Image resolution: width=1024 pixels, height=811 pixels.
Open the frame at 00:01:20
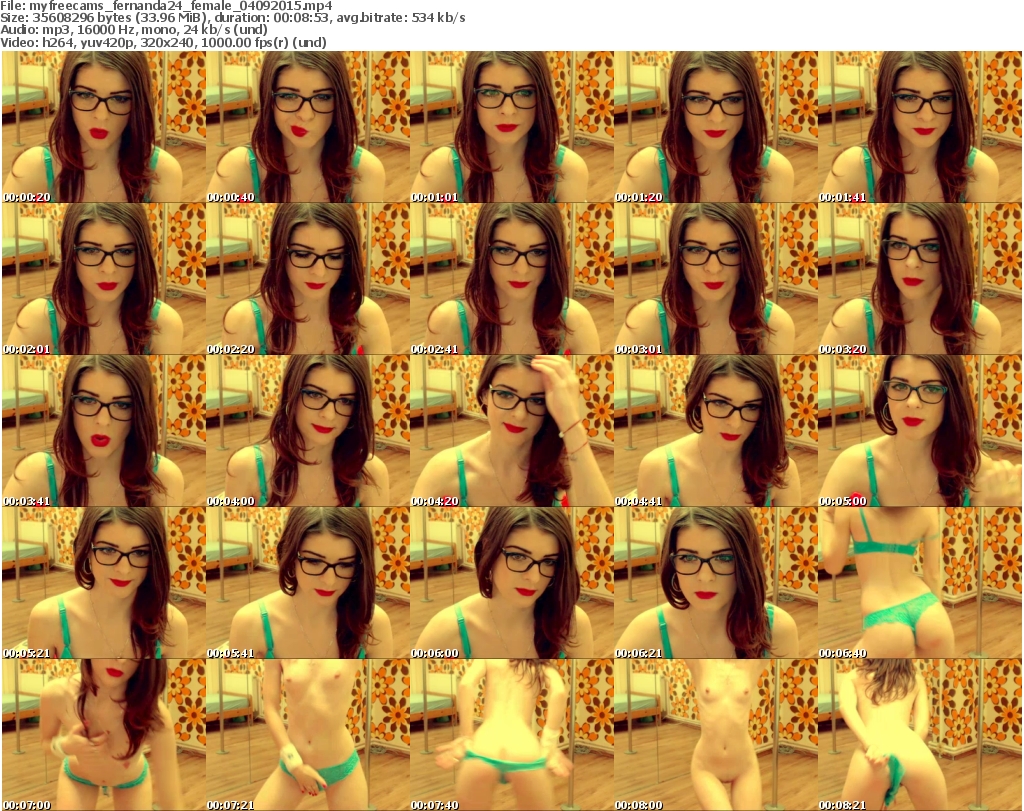pos(716,127)
